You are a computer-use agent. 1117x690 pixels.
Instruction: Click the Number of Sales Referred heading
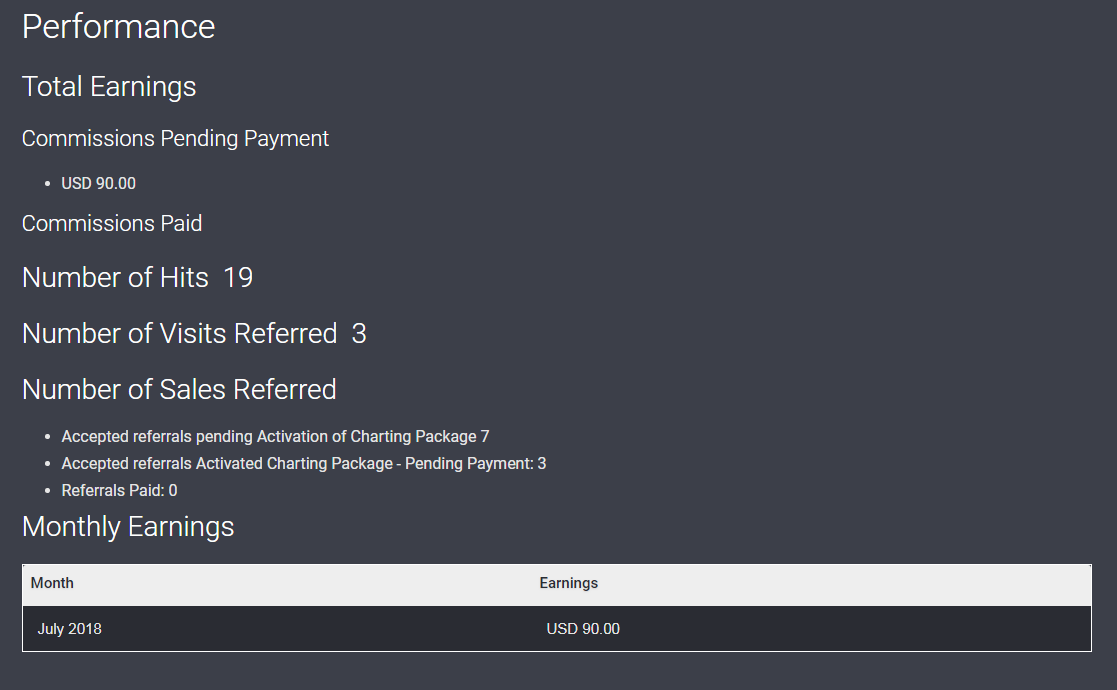(x=179, y=389)
